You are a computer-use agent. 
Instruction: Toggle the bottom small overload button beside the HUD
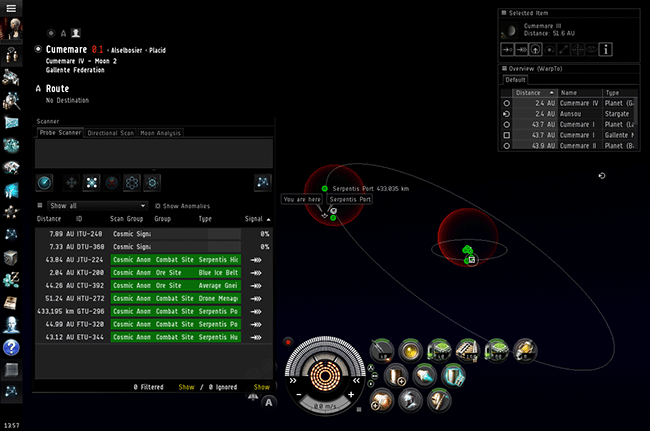pyautogui.click(x=371, y=384)
